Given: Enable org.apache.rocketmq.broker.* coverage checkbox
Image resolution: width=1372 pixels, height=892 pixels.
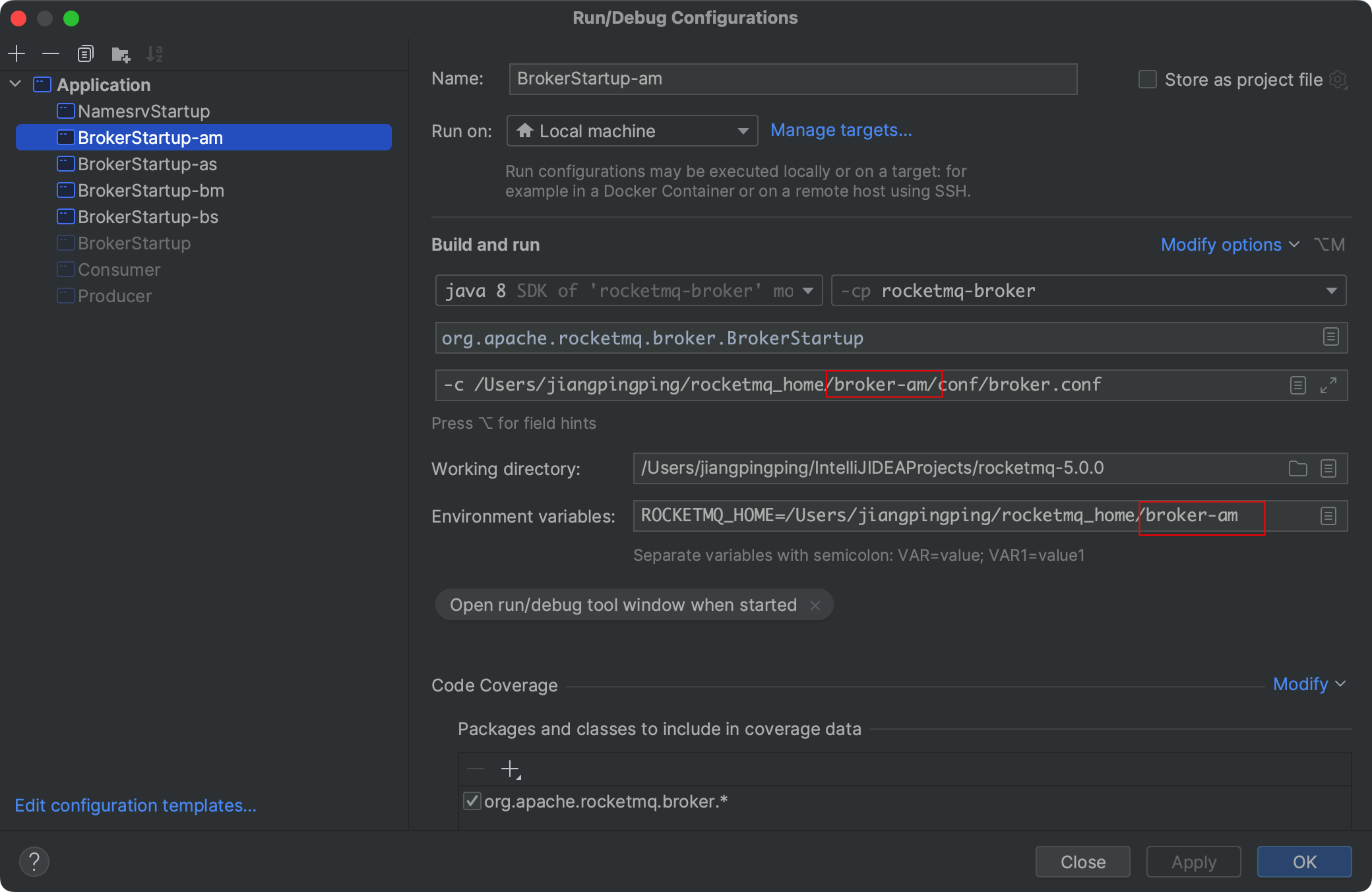Looking at the screenshot, I should [x=475, y=801].
